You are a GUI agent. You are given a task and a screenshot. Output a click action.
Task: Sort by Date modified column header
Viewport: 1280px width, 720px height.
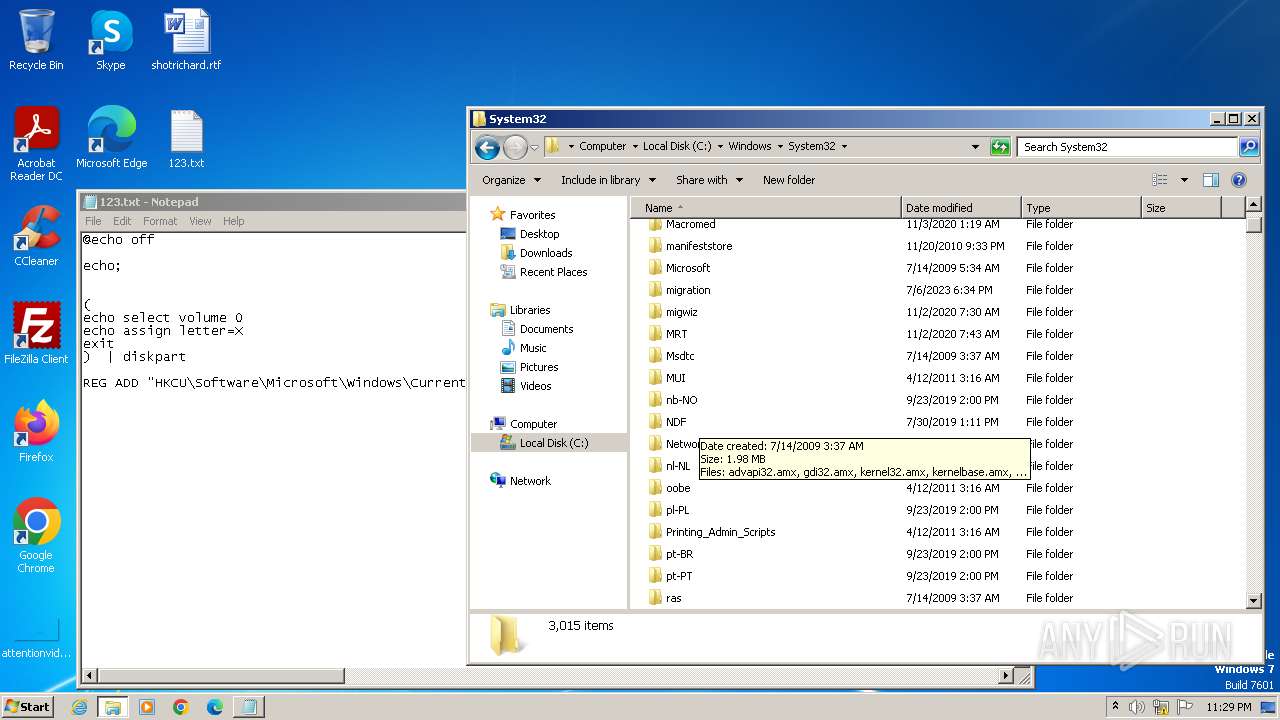tap(961, 208)
